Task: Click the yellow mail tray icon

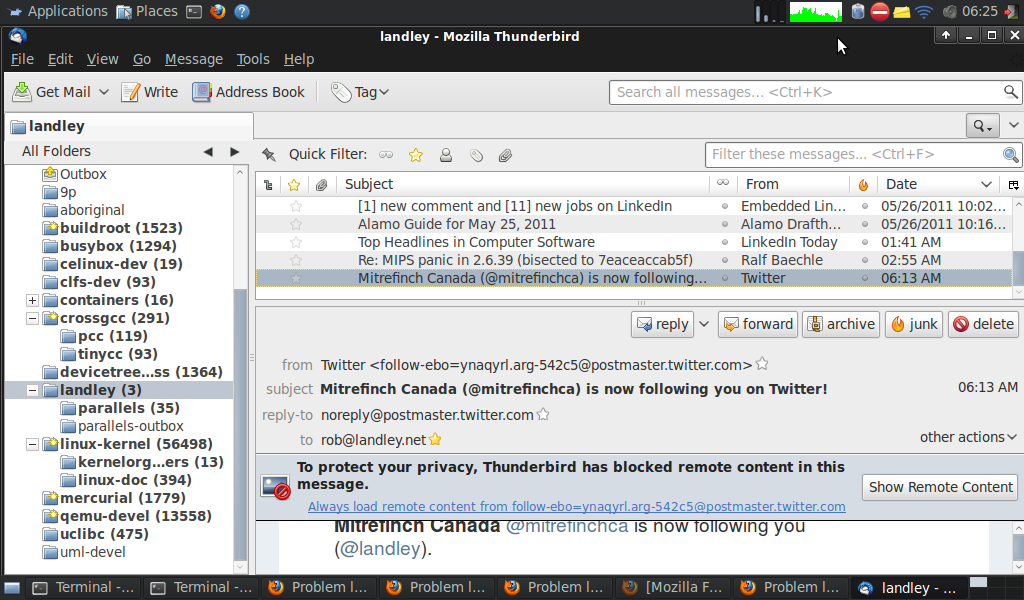Action: coord(902,12)
